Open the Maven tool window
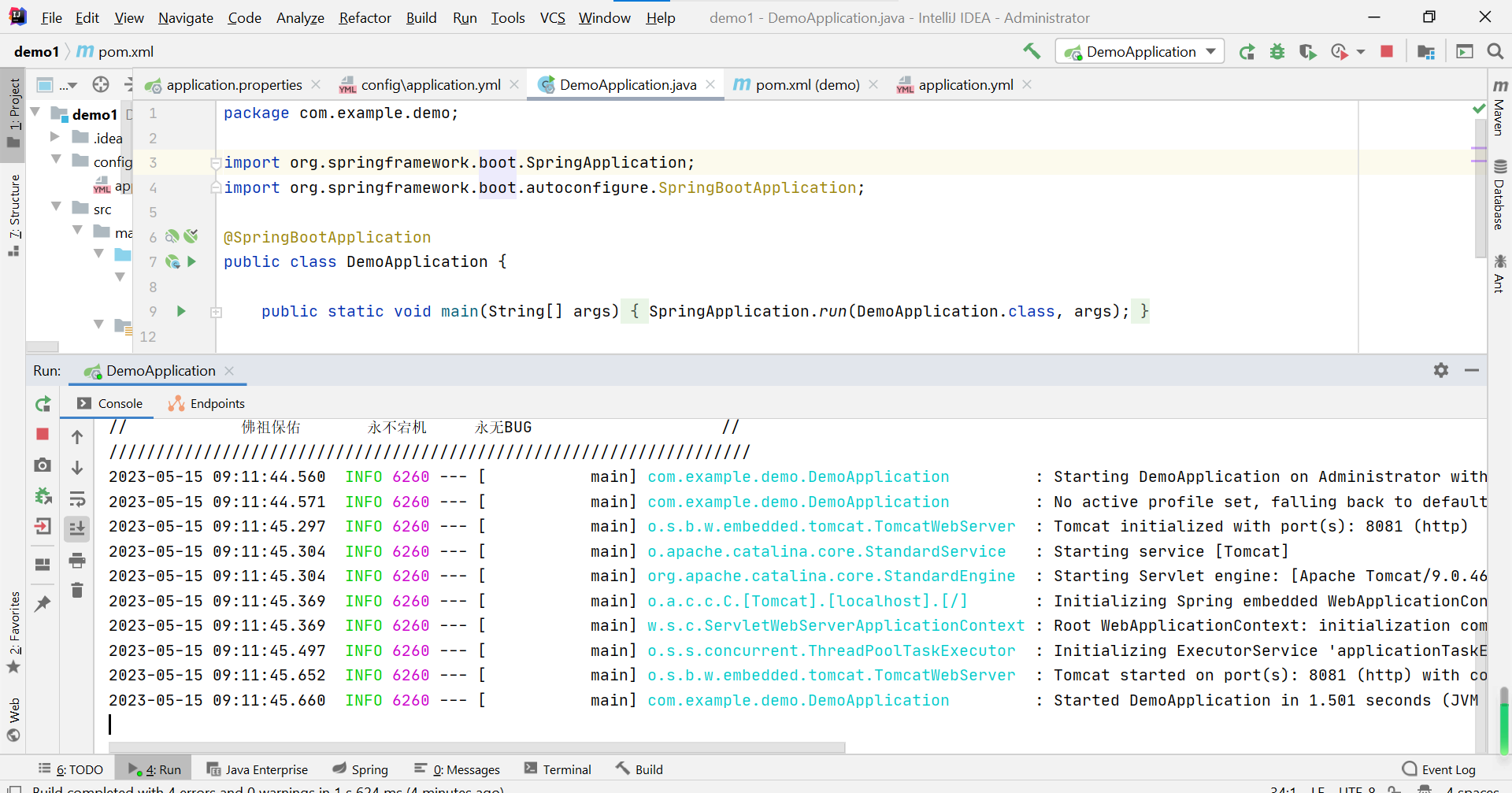 pos(1499,108)
